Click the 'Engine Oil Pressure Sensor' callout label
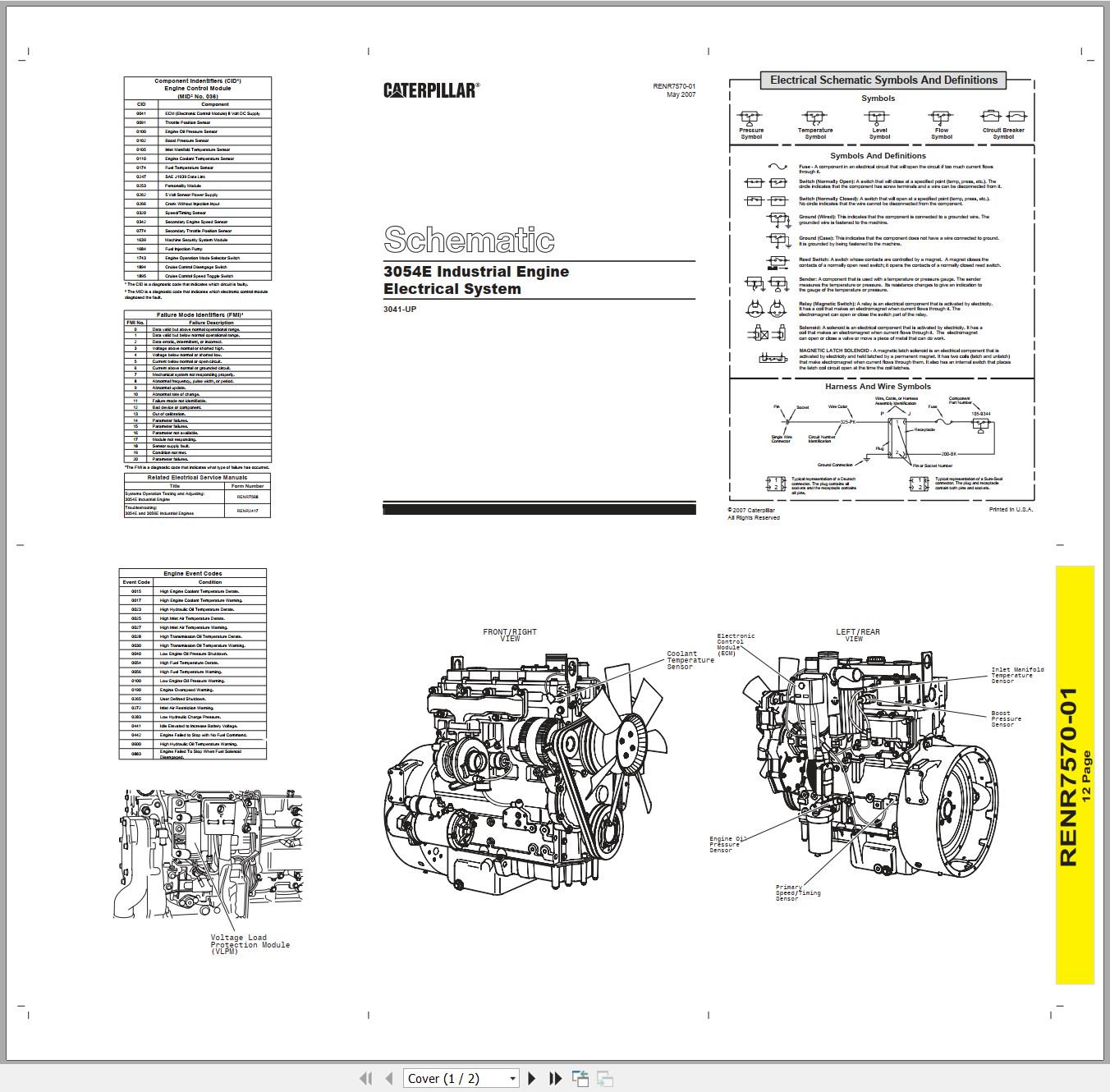The image size is (1110, 1092). (727, 844)
